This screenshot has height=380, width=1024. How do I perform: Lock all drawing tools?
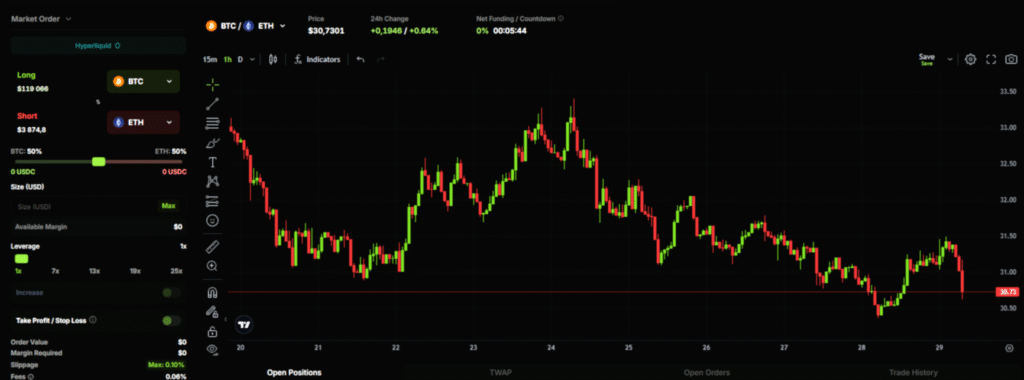click(212, 331)
